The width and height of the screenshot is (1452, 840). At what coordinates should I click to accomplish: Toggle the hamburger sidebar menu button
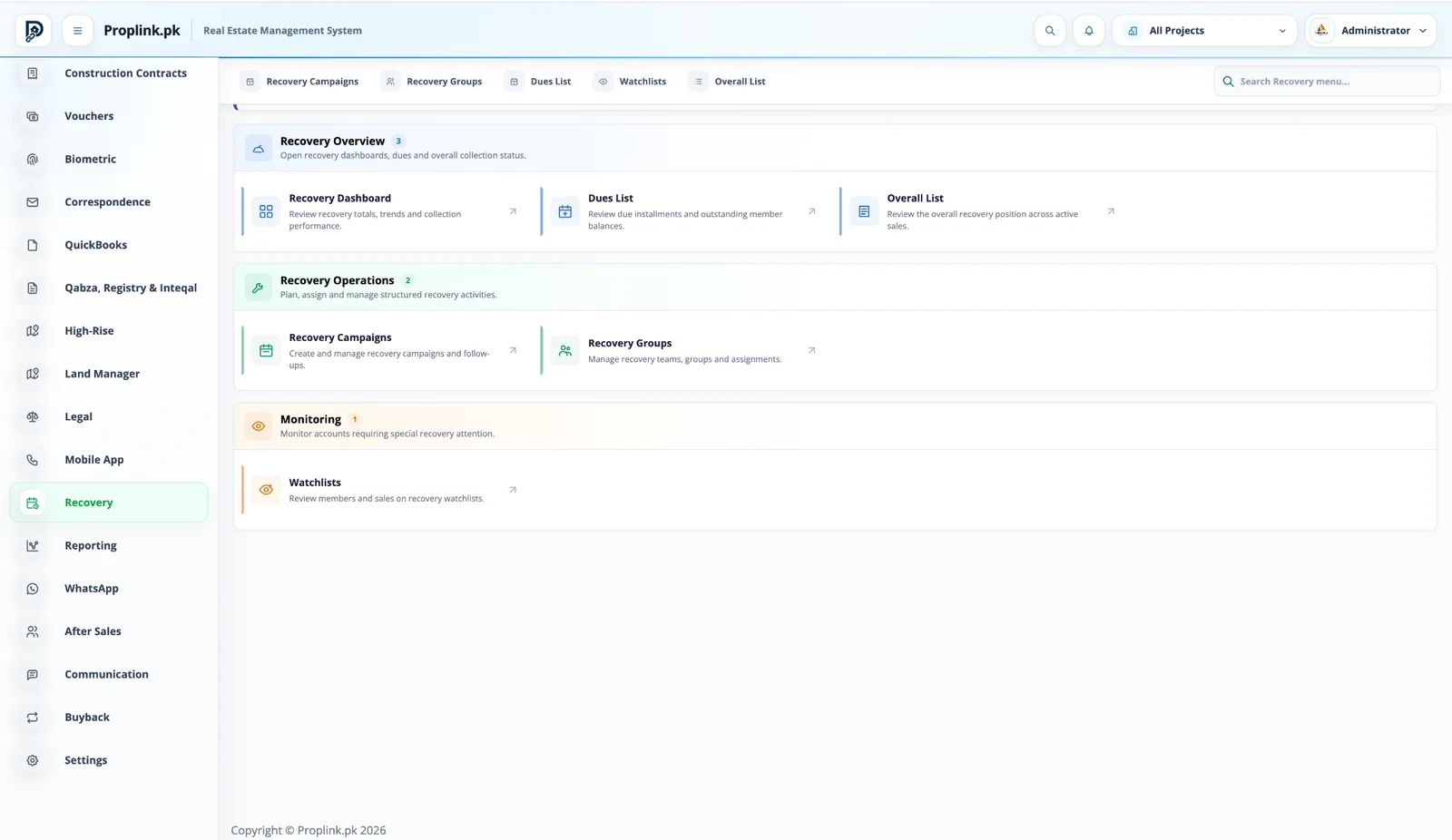coord(77,31)
